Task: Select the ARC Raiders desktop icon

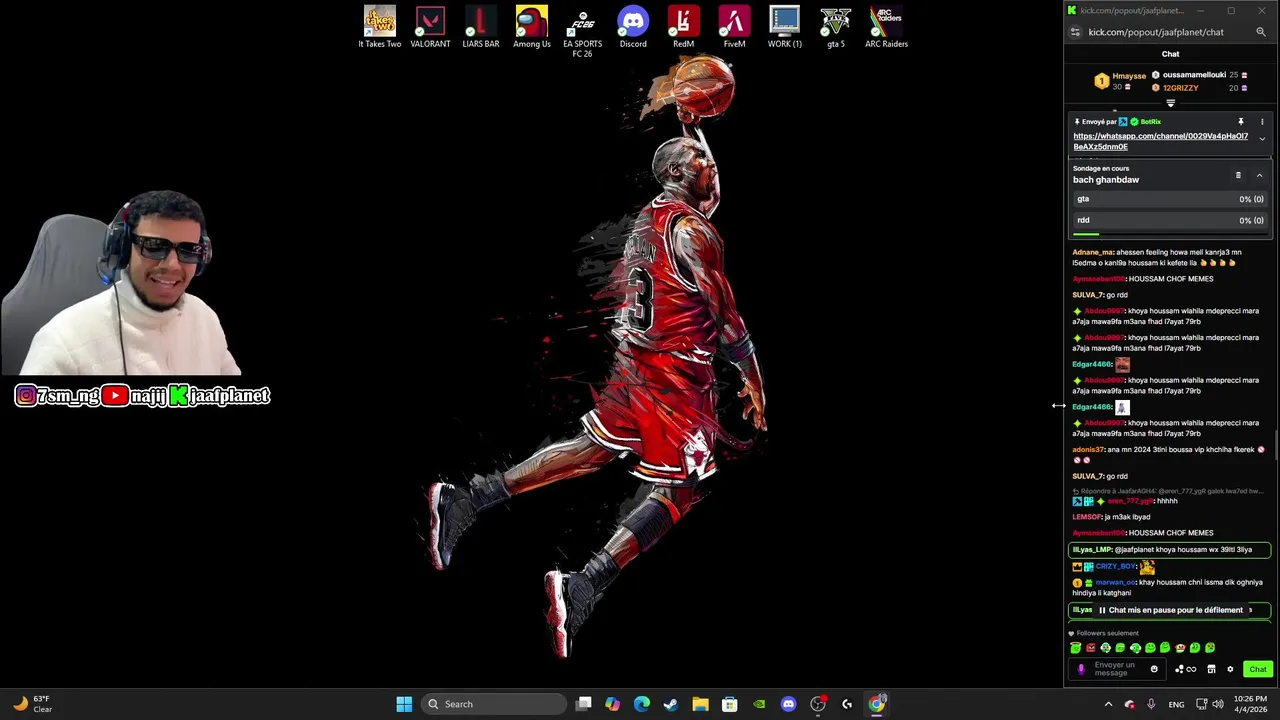Action: (x=886, y=27)
